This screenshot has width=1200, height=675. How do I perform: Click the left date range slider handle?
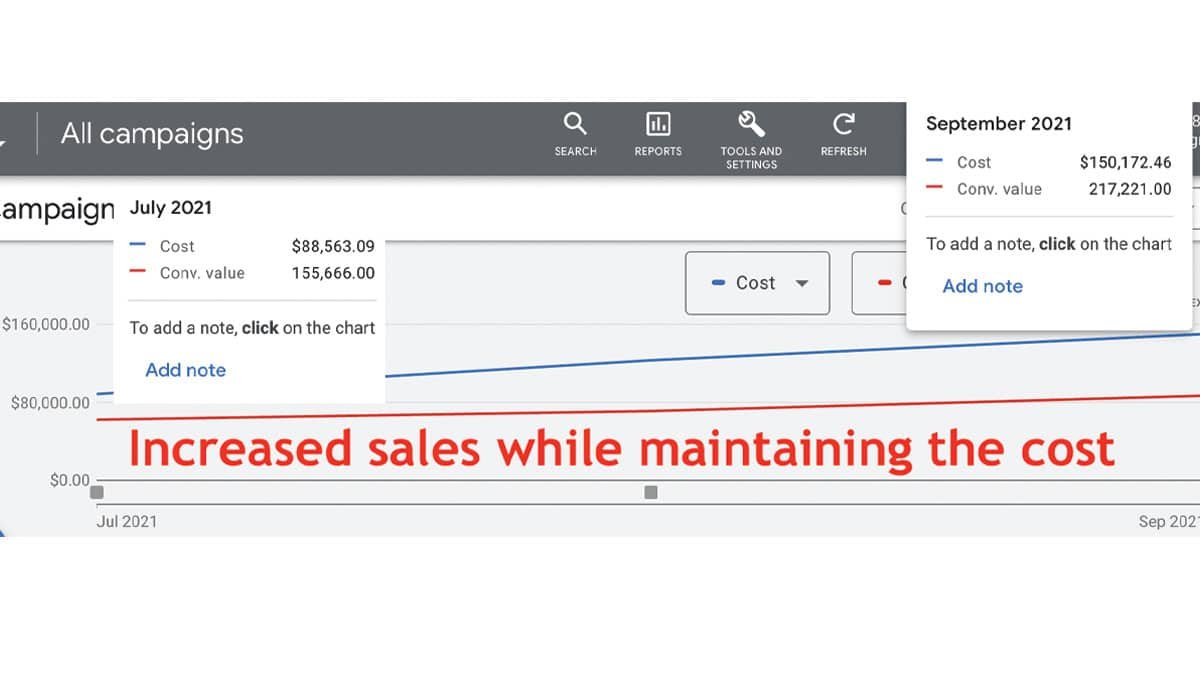tap(96, 490)
